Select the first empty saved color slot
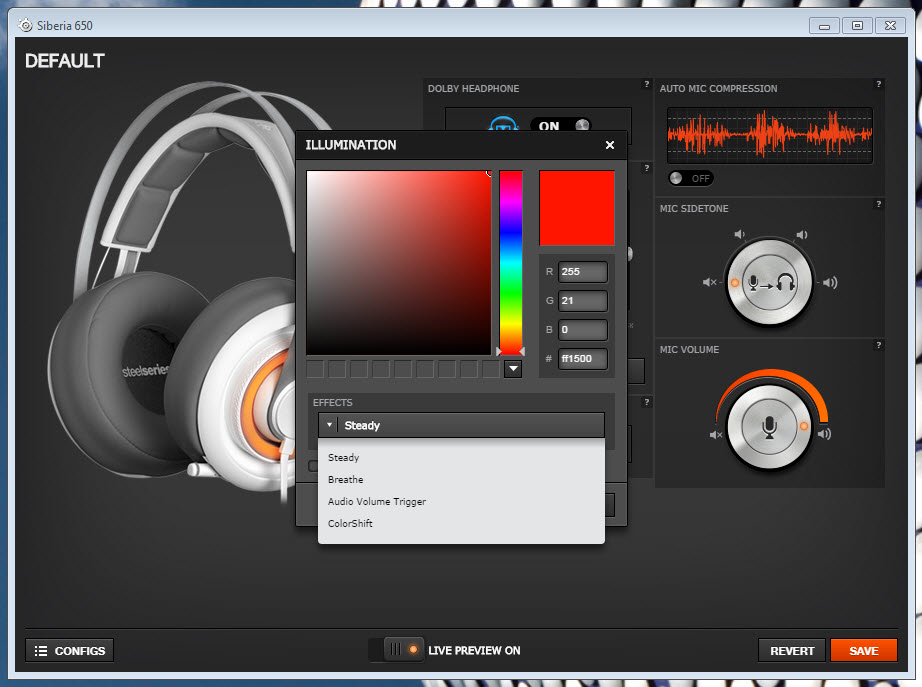 pos(315,369)
